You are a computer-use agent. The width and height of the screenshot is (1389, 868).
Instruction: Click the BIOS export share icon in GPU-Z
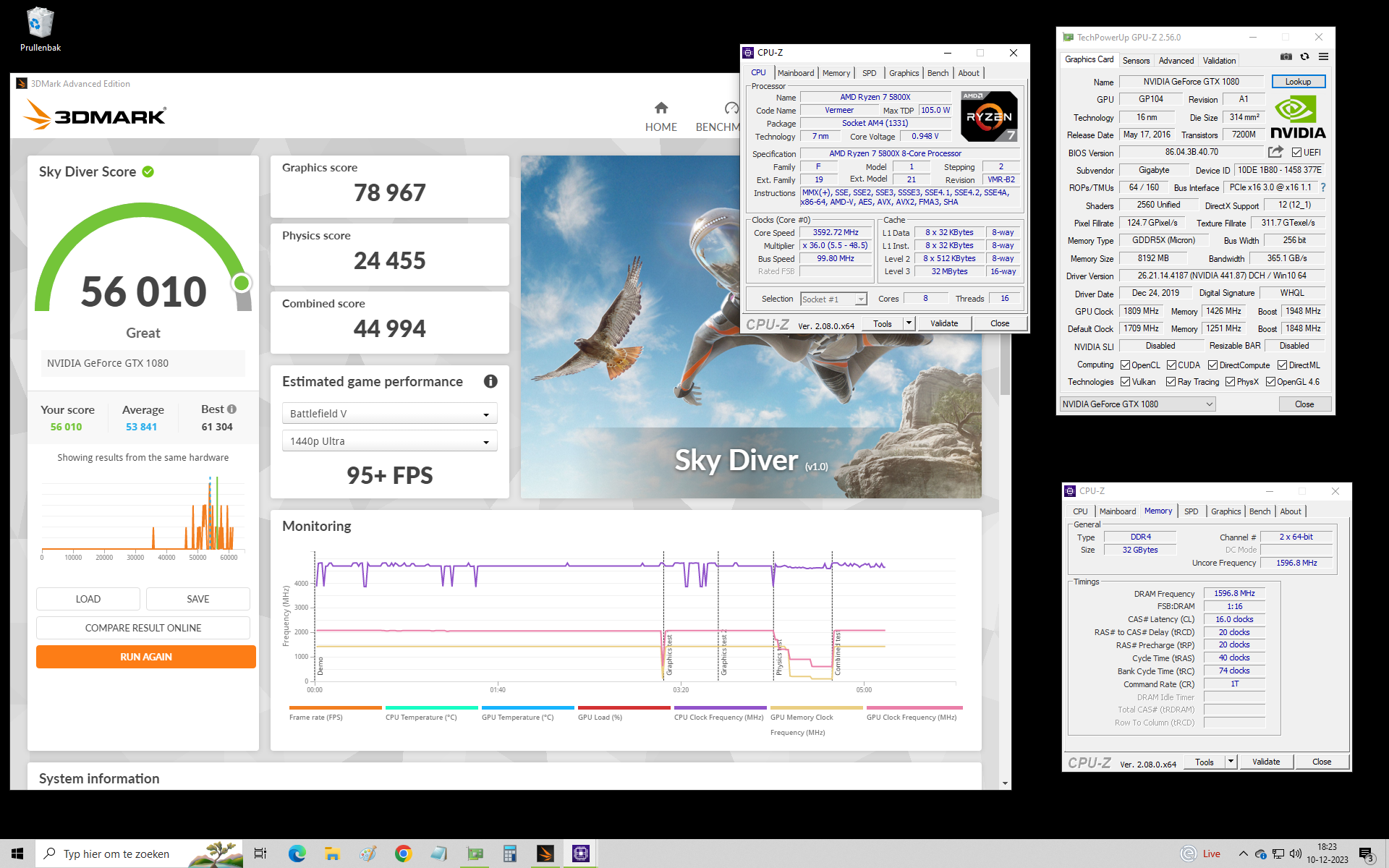tap(1275, 152)
